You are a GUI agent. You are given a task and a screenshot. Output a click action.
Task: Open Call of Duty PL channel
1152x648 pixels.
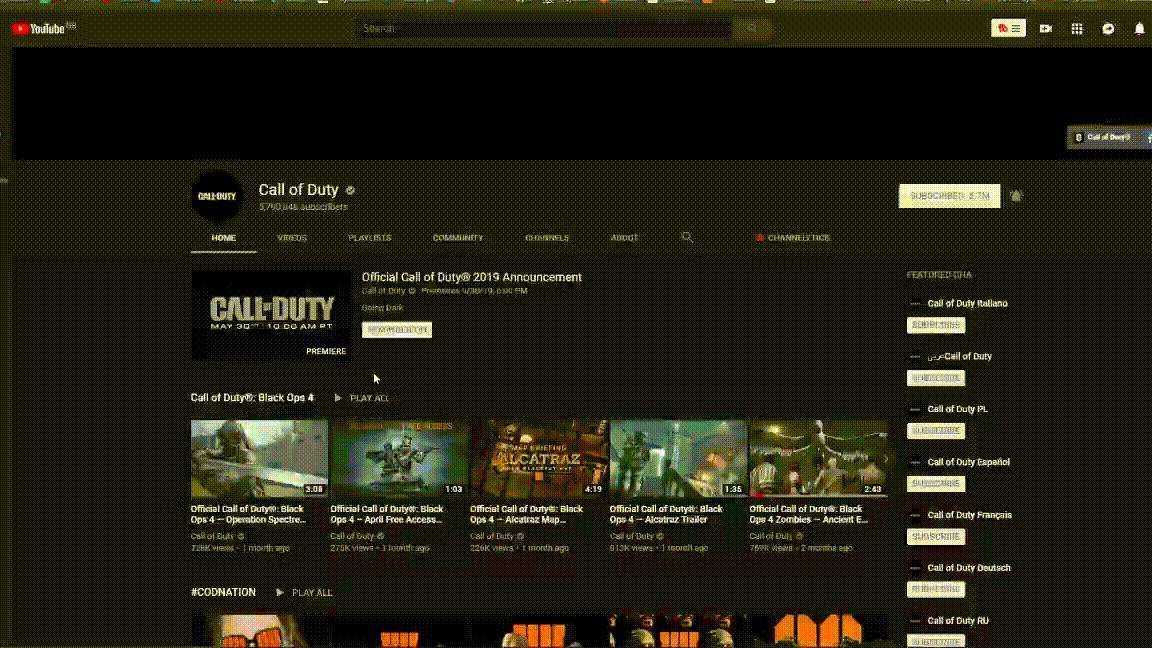(957, 409)
